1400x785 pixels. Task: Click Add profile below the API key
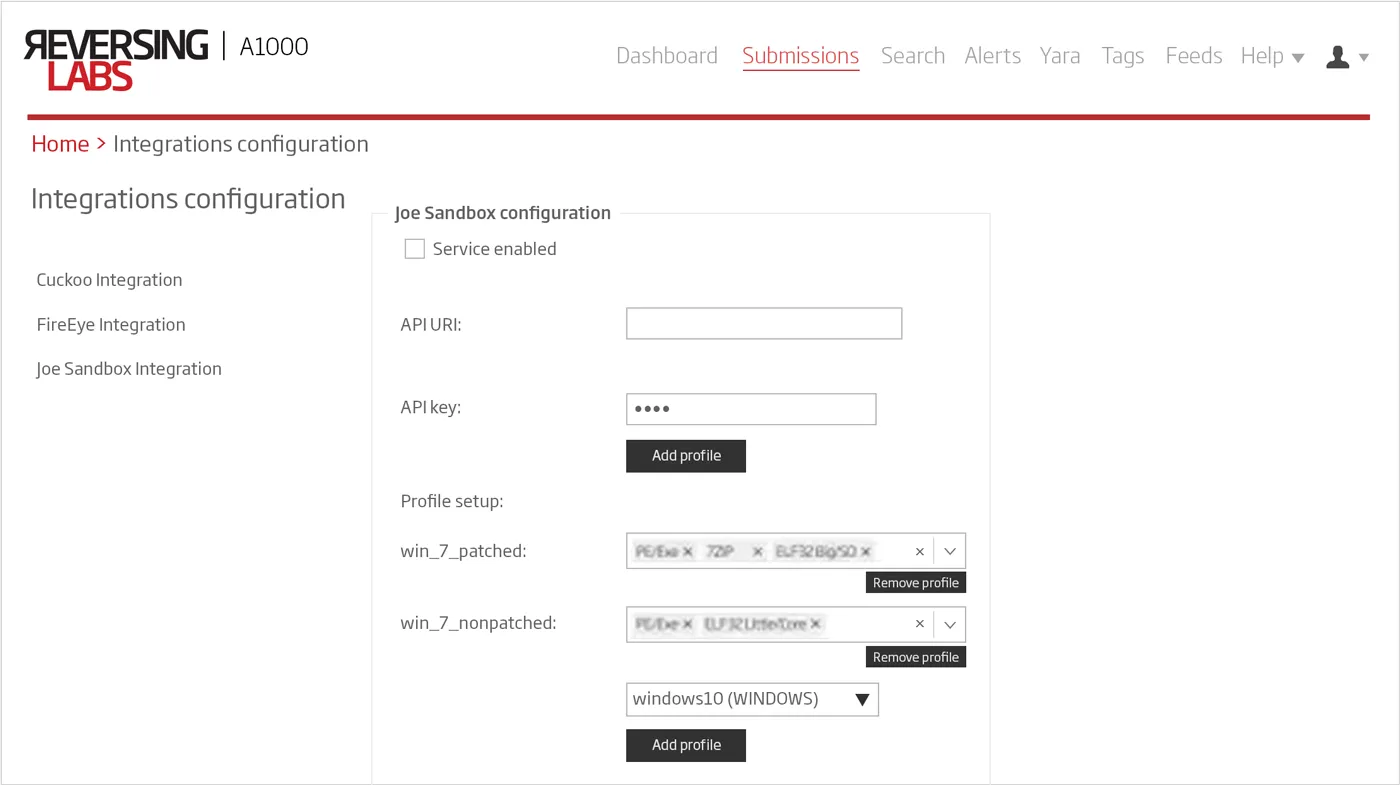click(x=686, y=456)
